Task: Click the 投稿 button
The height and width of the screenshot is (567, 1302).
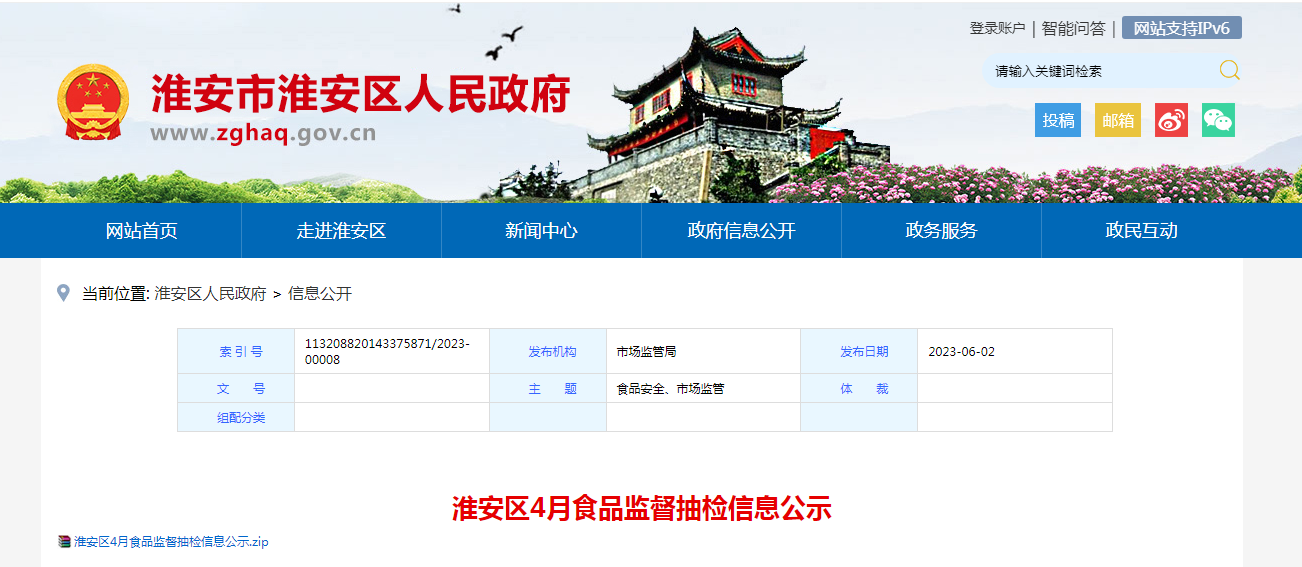Action: tap(1058, 120)
